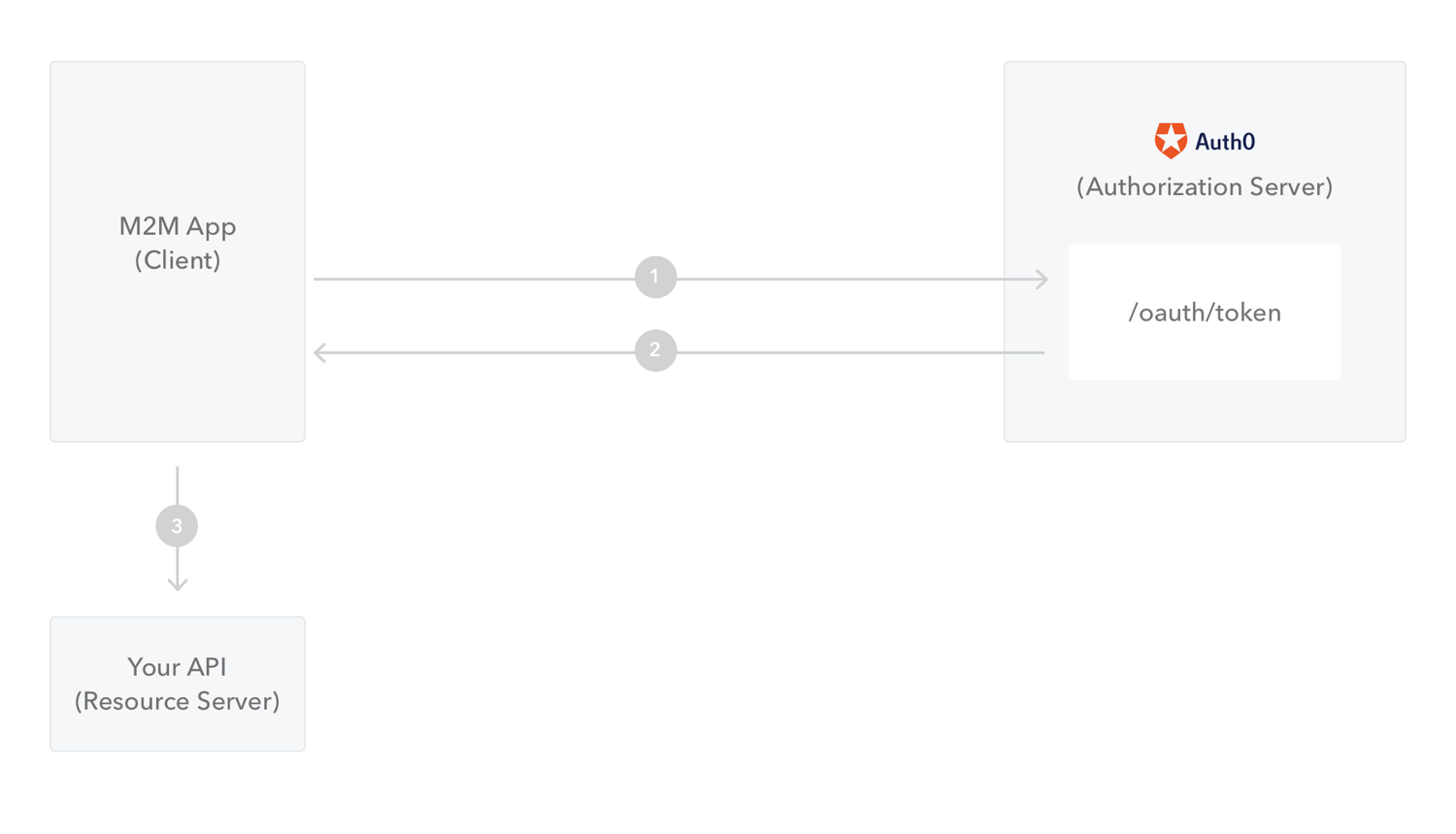This screenshot has height=834, width=1456.
Task: Click the step 3 circle marker
Action: [x=177, y=525]
